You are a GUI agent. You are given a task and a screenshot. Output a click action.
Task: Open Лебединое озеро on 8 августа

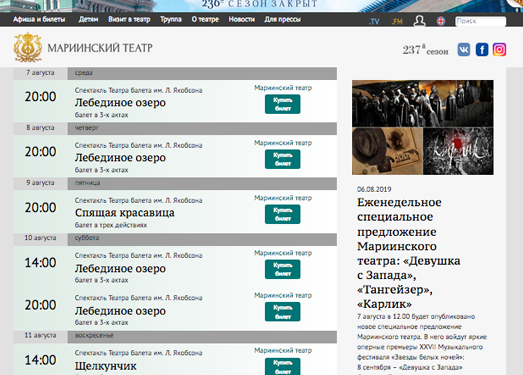pos(120,157)
